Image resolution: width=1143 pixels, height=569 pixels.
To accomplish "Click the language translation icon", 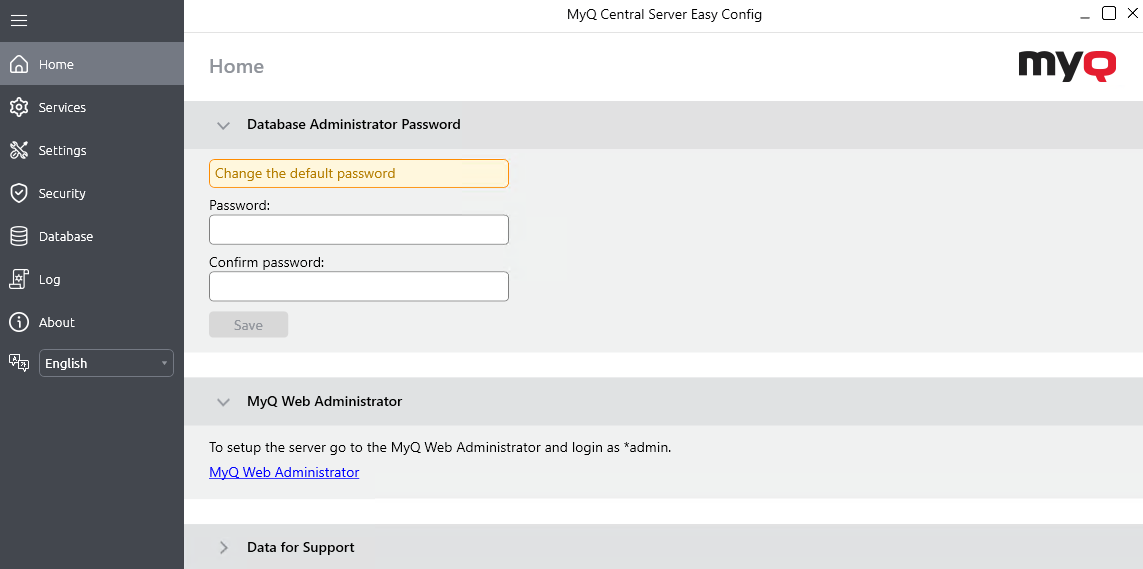I will pyautogui.click(x=18, y=363).
